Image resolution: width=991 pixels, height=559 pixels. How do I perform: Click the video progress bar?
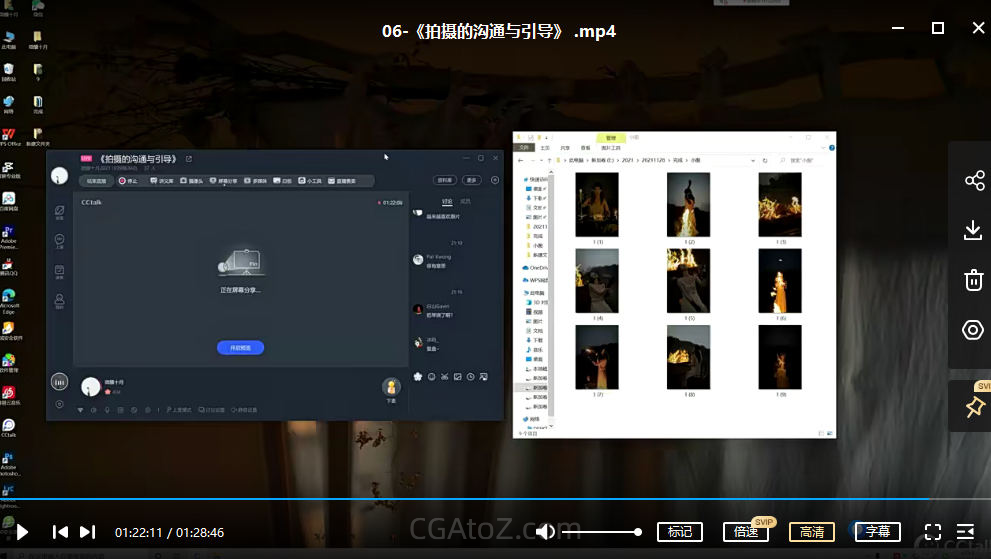click(500, 499)
